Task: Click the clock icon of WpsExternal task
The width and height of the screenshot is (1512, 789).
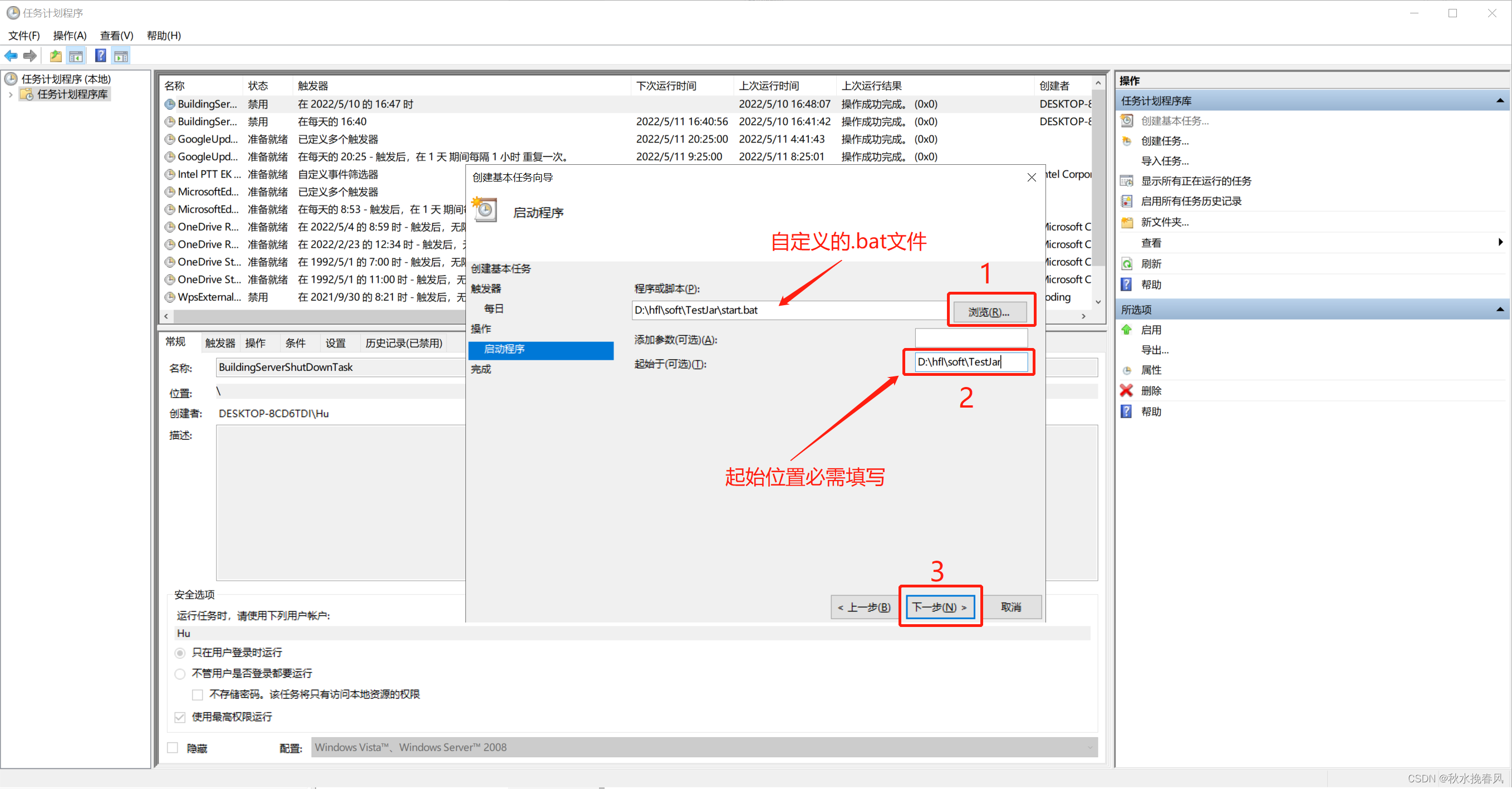Action: tap(170, 297)
